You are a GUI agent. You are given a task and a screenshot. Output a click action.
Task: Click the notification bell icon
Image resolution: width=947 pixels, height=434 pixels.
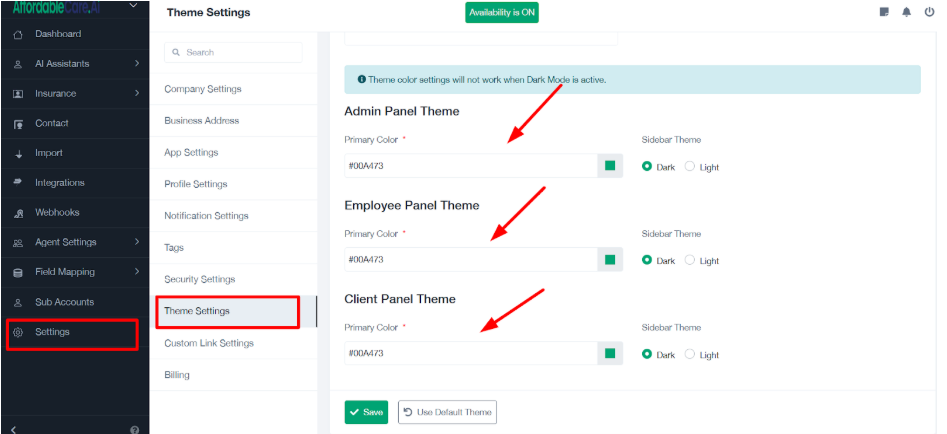coord(907,12)
